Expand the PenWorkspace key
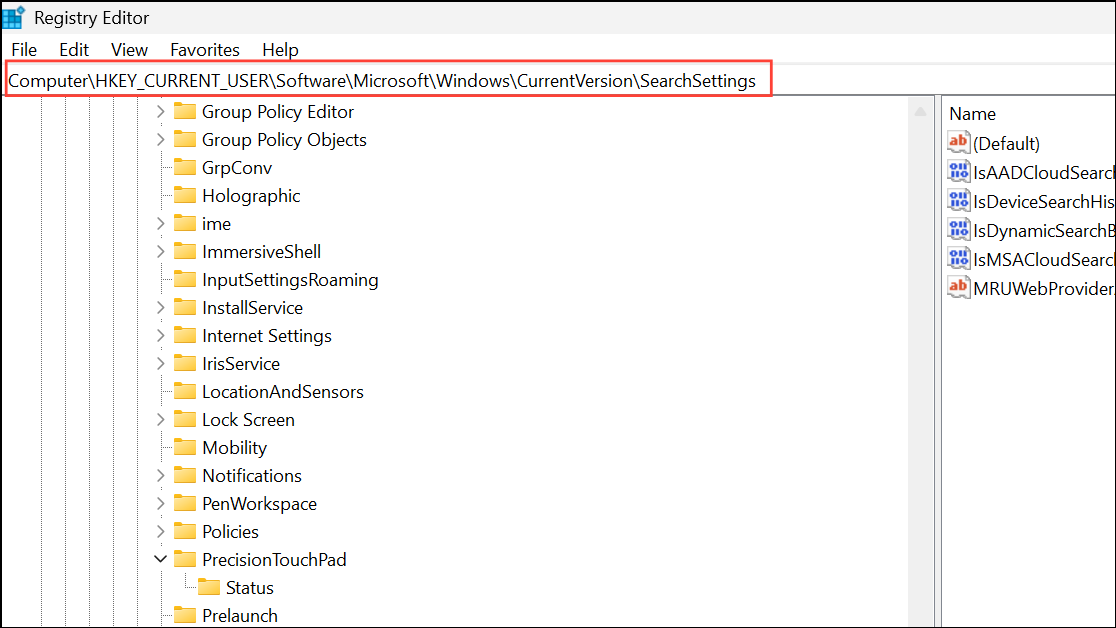This screenshot has width=1116, height=628. click(x=161, y=503)
